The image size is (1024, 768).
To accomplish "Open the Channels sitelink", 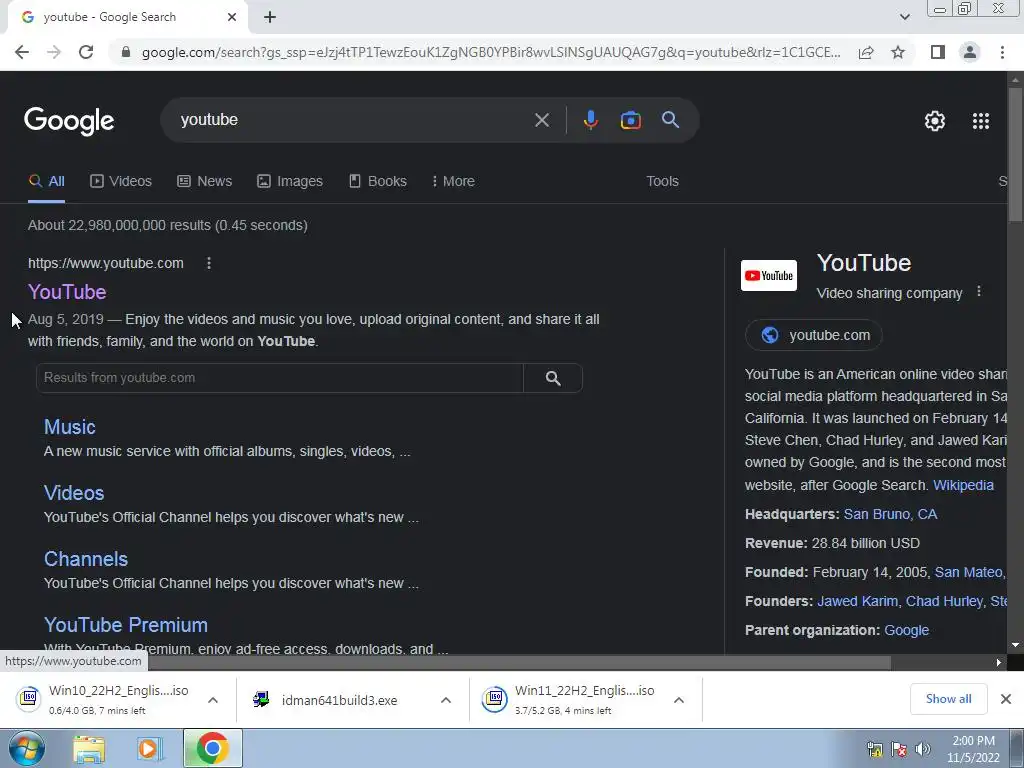I will coord(86,559).
